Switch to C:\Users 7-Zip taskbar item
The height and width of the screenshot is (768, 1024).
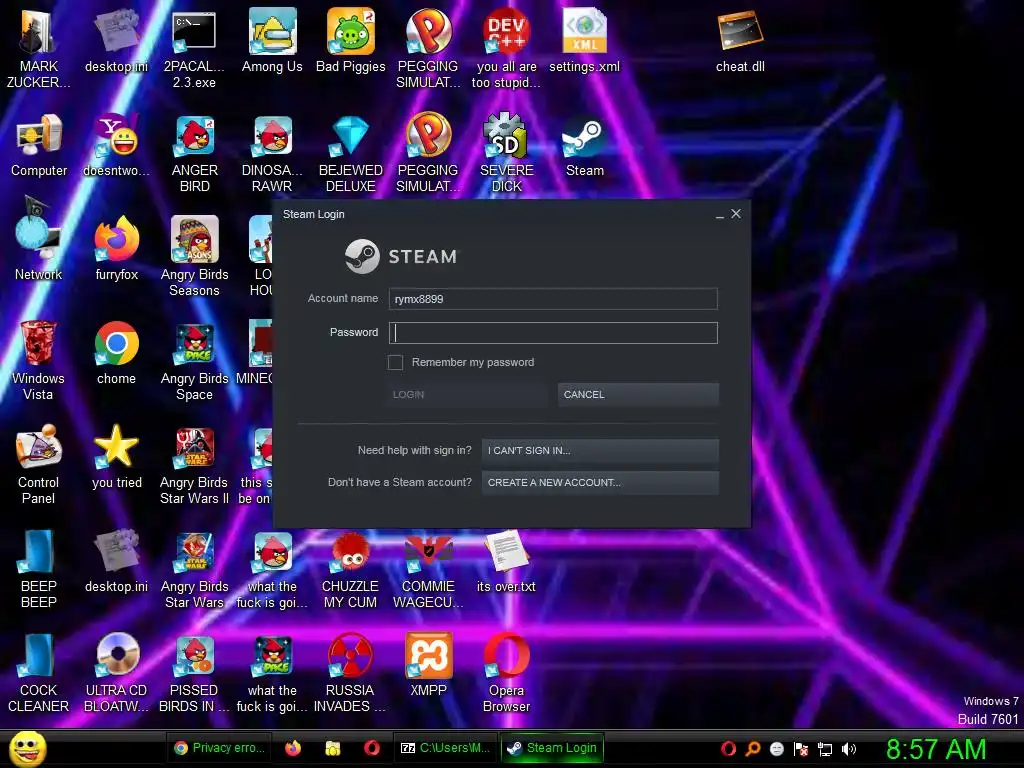(x=446, y=748)
